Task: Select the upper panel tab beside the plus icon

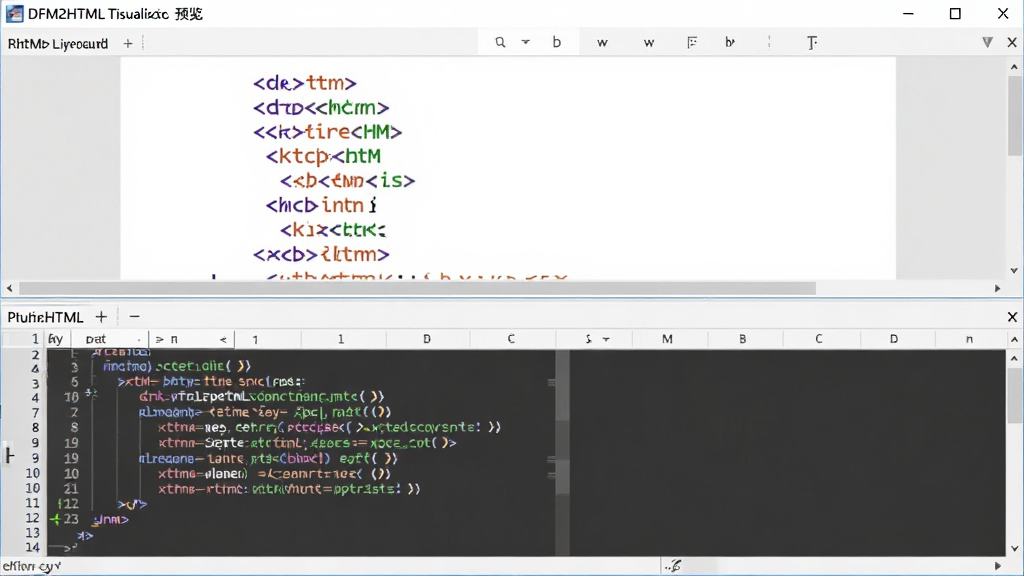Action: click(x=57, y=44)
